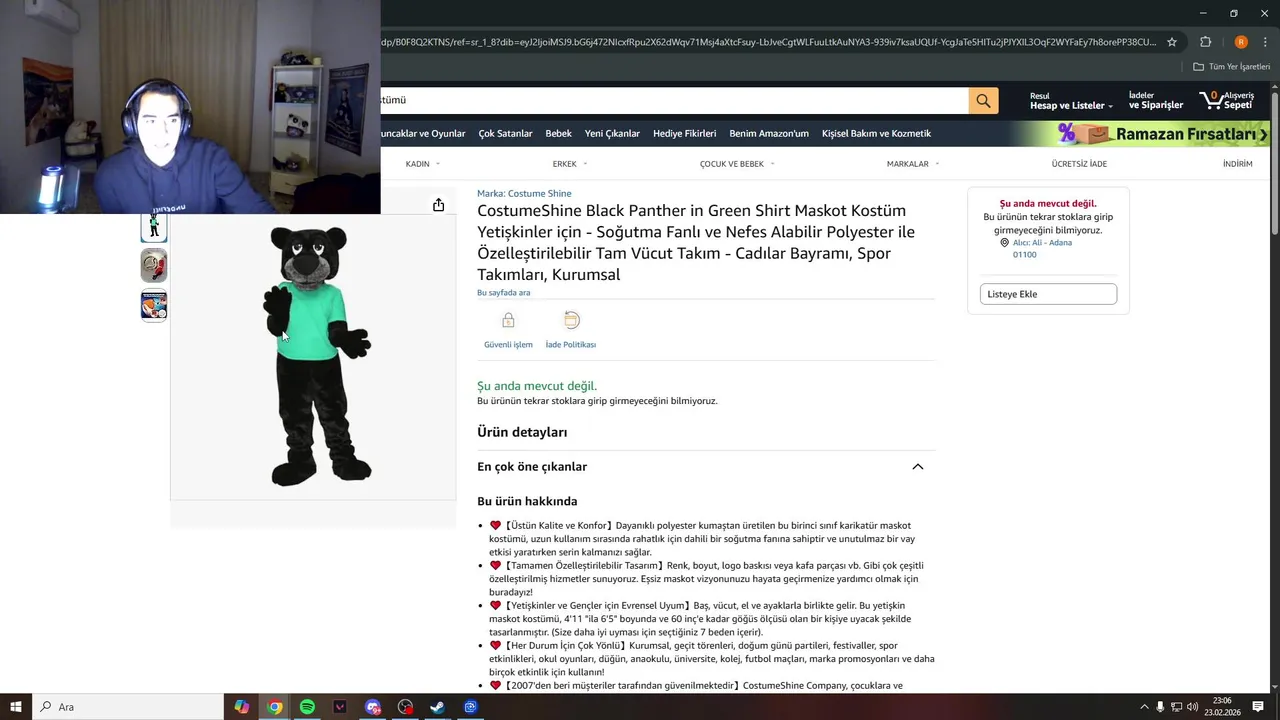Screen dimensions: 1280x720
Task: Open Copilot from the taskbar
Action: pyautogui.click(x=242, y=707)
